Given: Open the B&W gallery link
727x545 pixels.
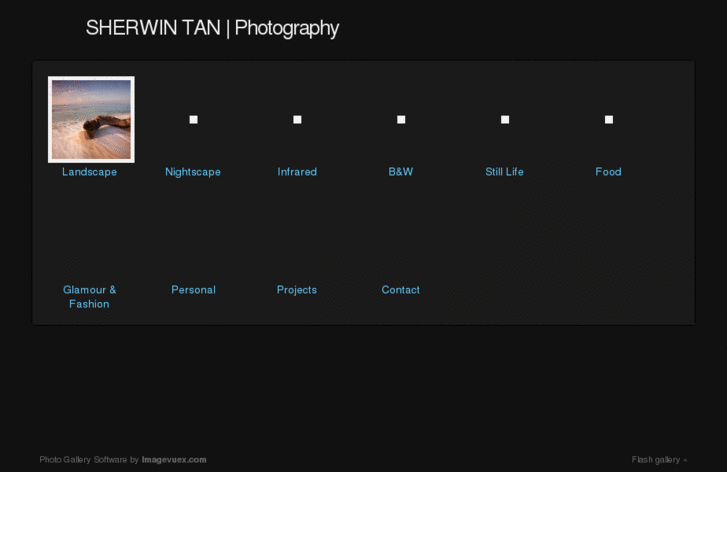Looking at the screenshot, I should coord(401,172).
